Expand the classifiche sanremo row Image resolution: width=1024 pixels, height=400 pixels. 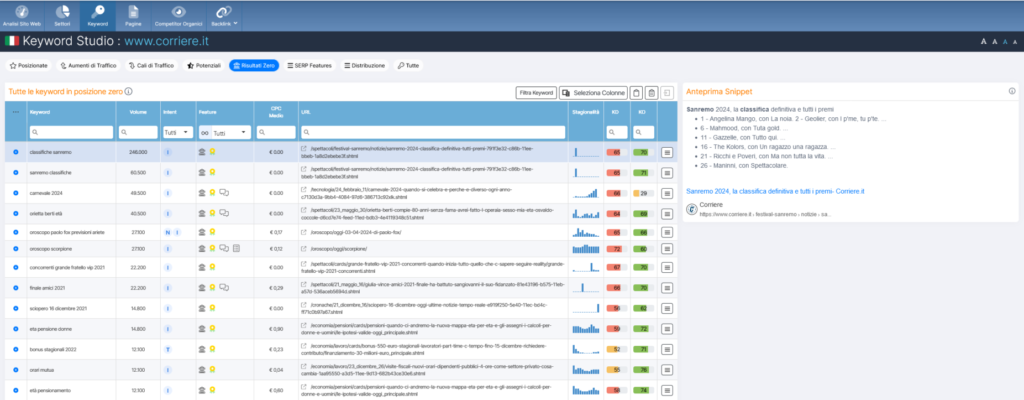(x=16, y=152)
